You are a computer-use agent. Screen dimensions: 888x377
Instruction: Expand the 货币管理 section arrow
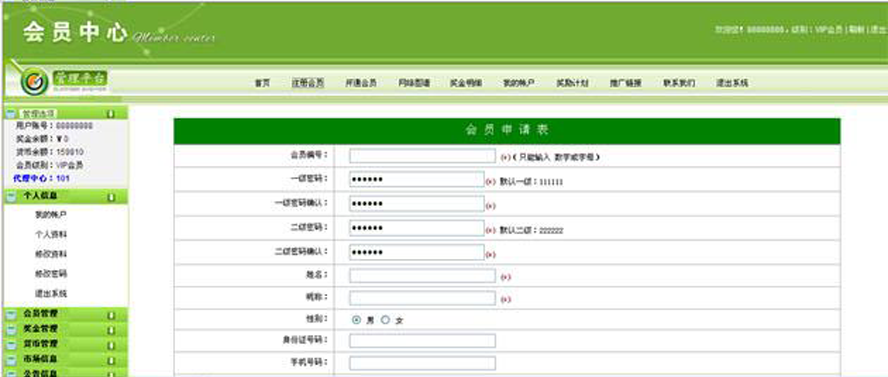(x=111, y=345)
